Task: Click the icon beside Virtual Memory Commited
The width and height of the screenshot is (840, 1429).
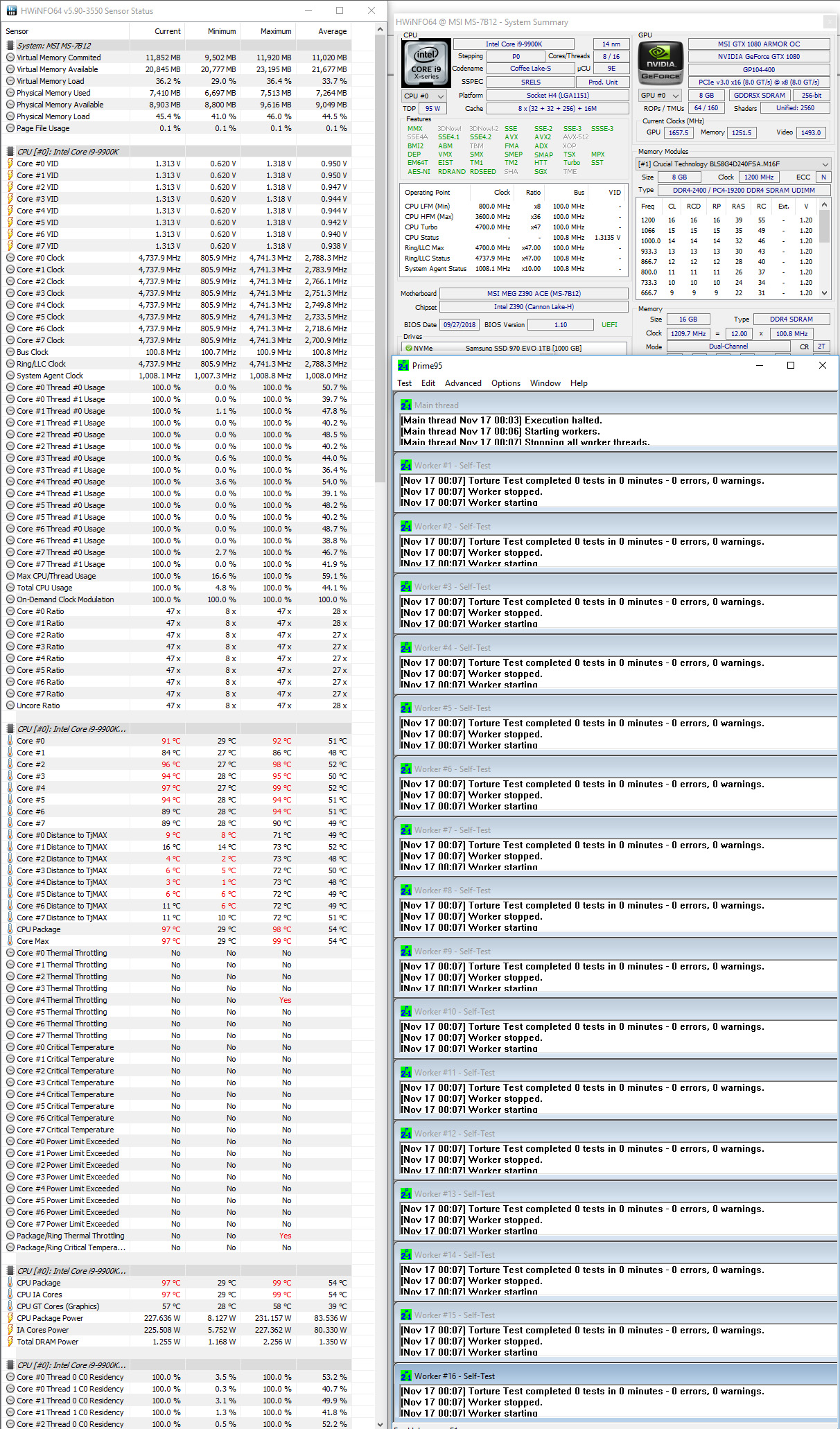Action: tap(10, 58)
